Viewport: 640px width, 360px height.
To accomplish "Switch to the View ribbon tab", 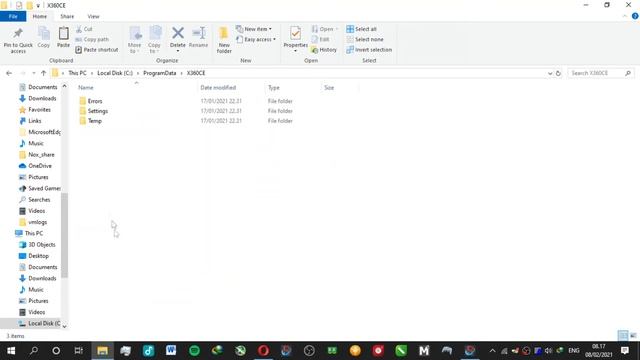I will coord(93,16).
